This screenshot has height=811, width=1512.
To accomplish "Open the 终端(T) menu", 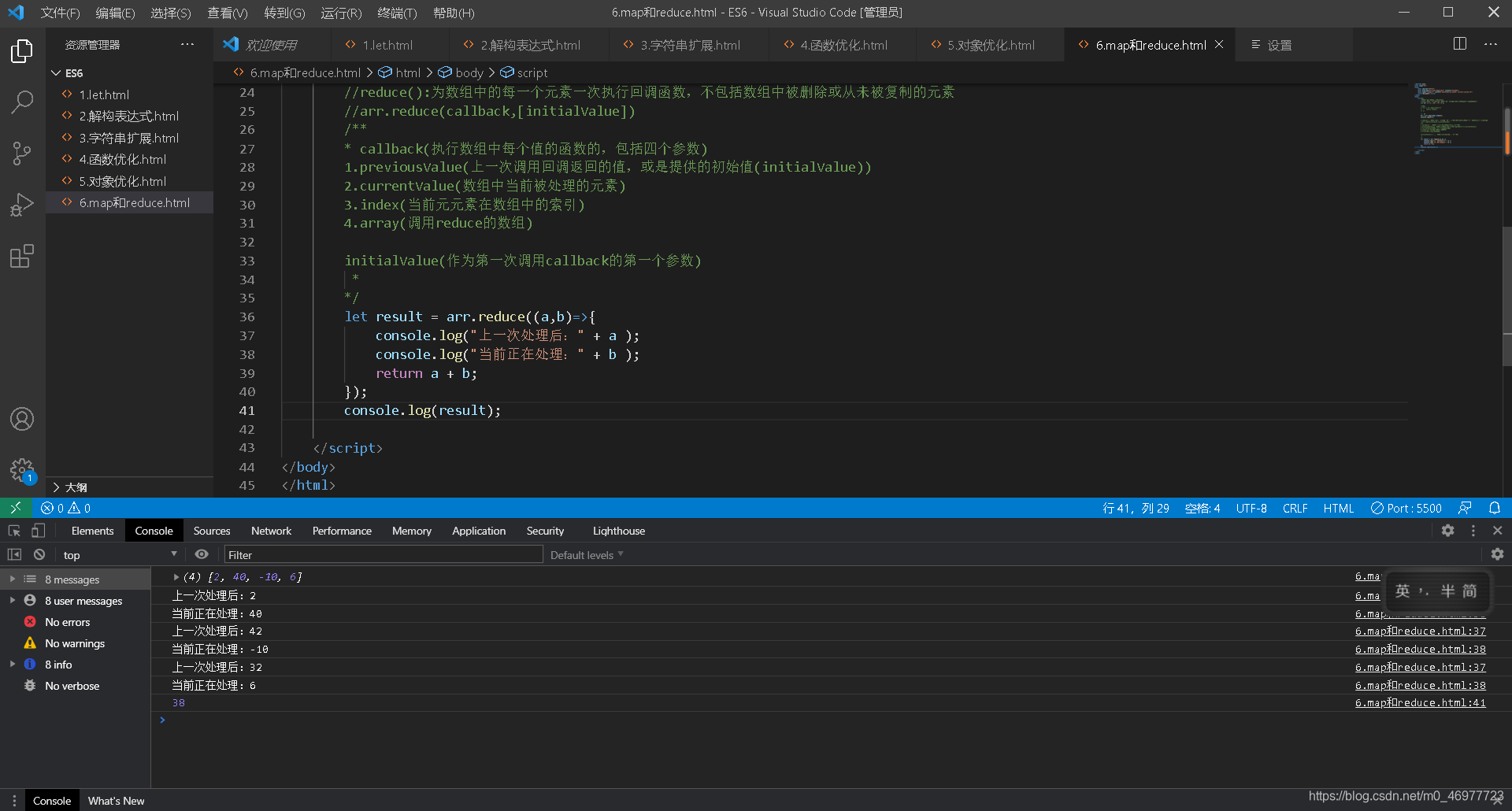I will pos(398,13).
